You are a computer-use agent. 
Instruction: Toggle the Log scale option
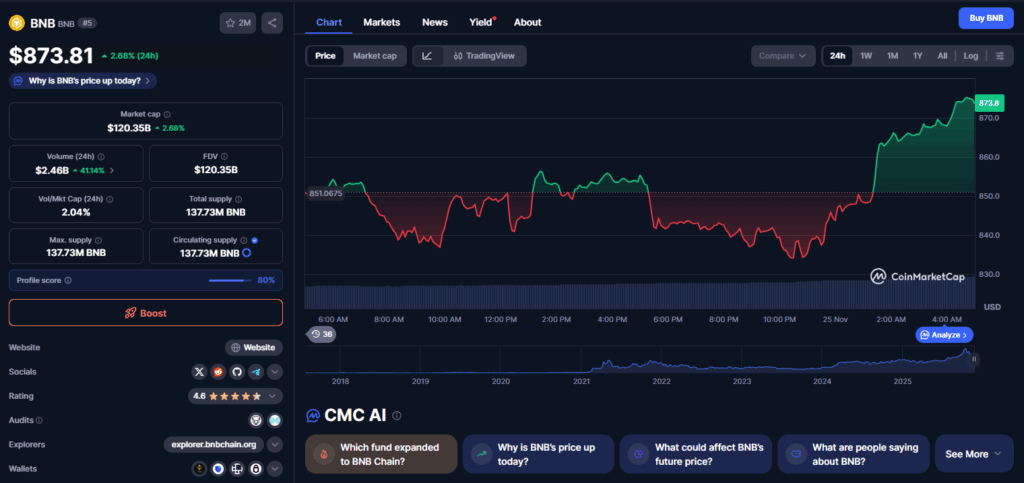click(970, 56)
